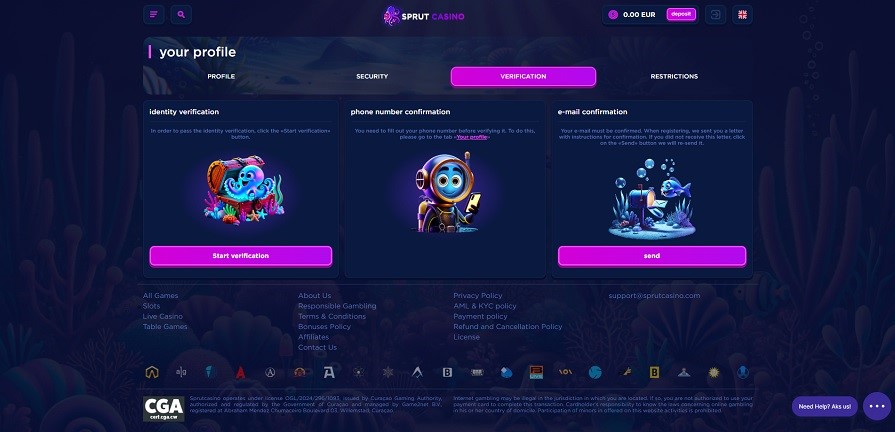This screenshot has width=895, height=432.
Task: Click the treasure chest octopus illustration
Action: 244,190
